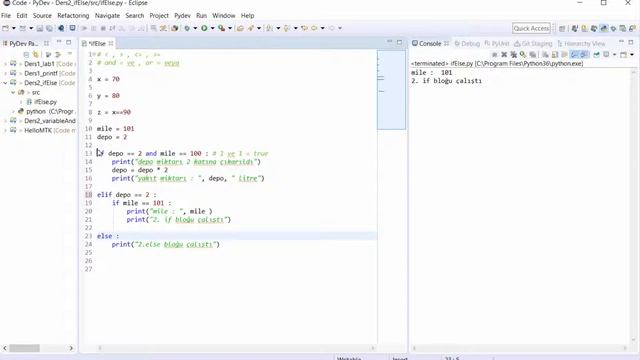Click the grey Terminate icon in Console toolbar
This screenshot has height=360, width=640.
(x=495, y=54)
